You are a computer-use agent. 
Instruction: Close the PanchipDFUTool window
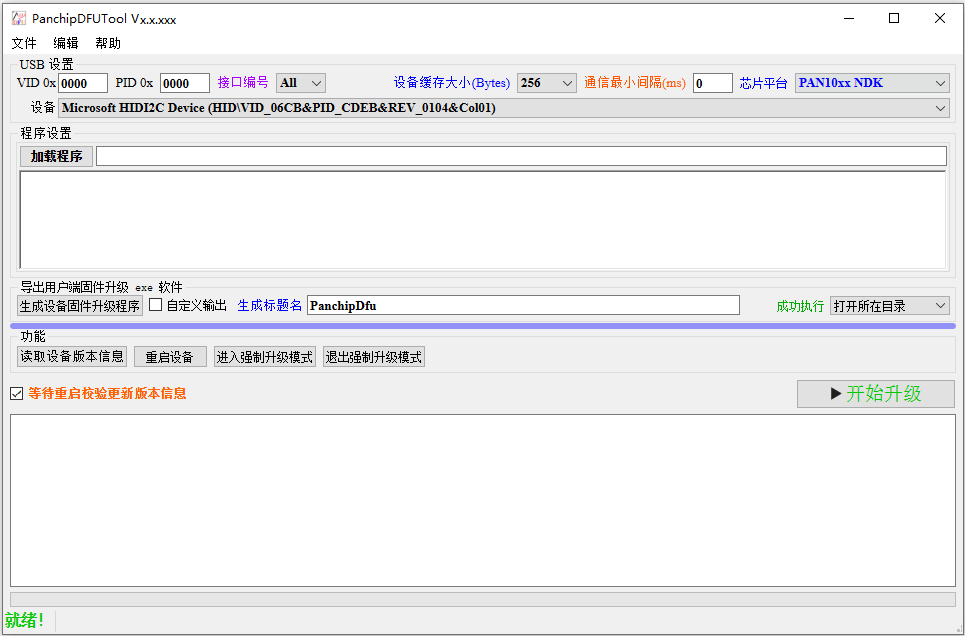940,18
